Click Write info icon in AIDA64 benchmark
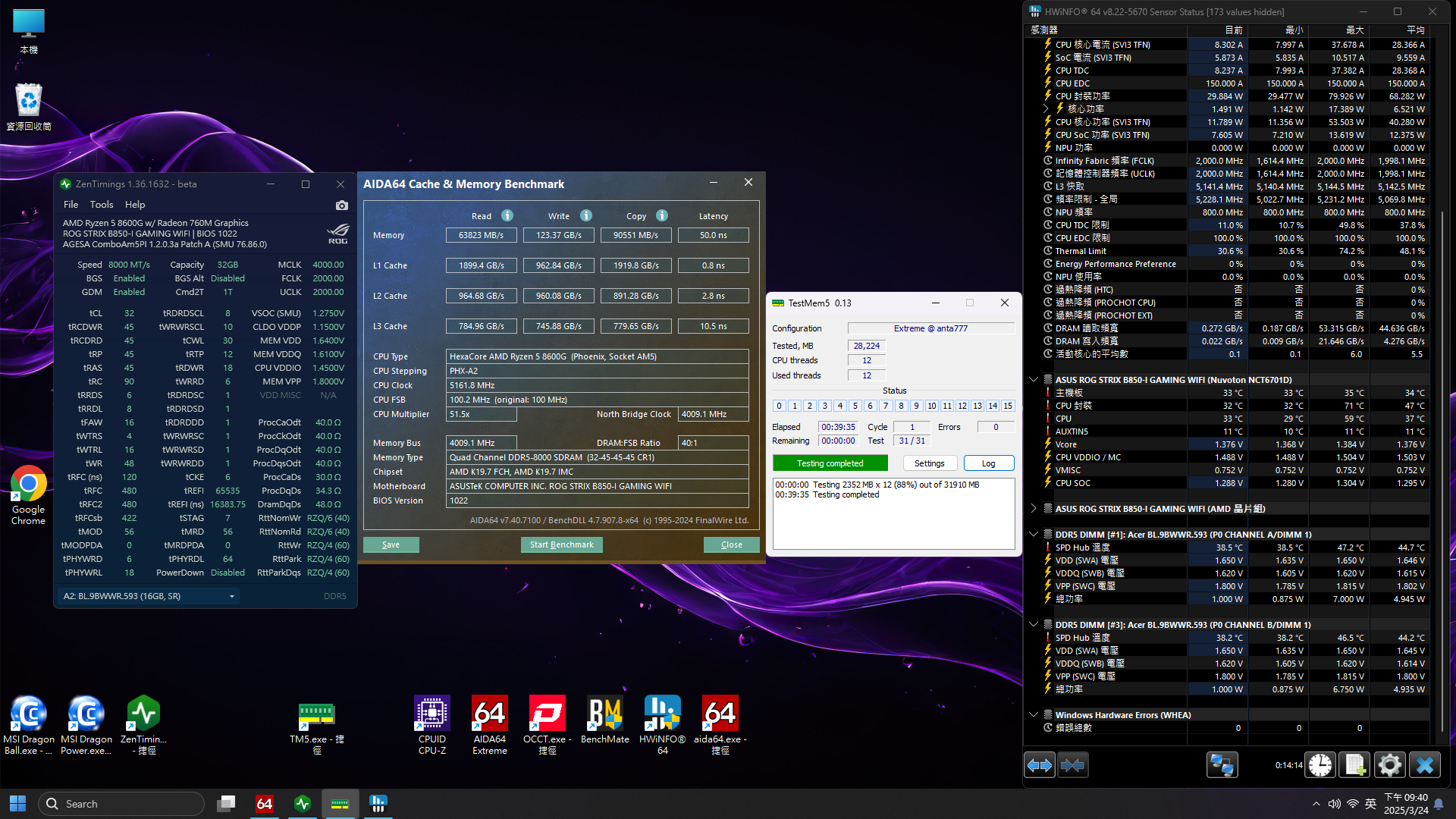Screen dimensions: 1456x819 585,215
